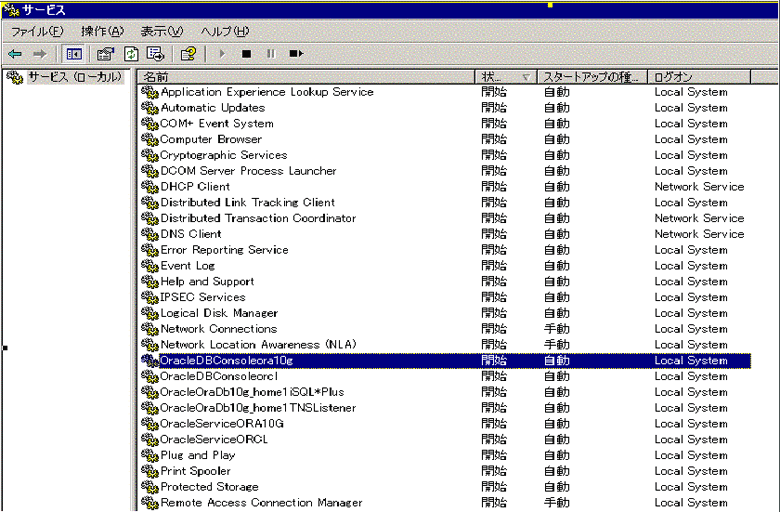Open the ファイル(F) menu
The image size is (780, 512).
36,32
